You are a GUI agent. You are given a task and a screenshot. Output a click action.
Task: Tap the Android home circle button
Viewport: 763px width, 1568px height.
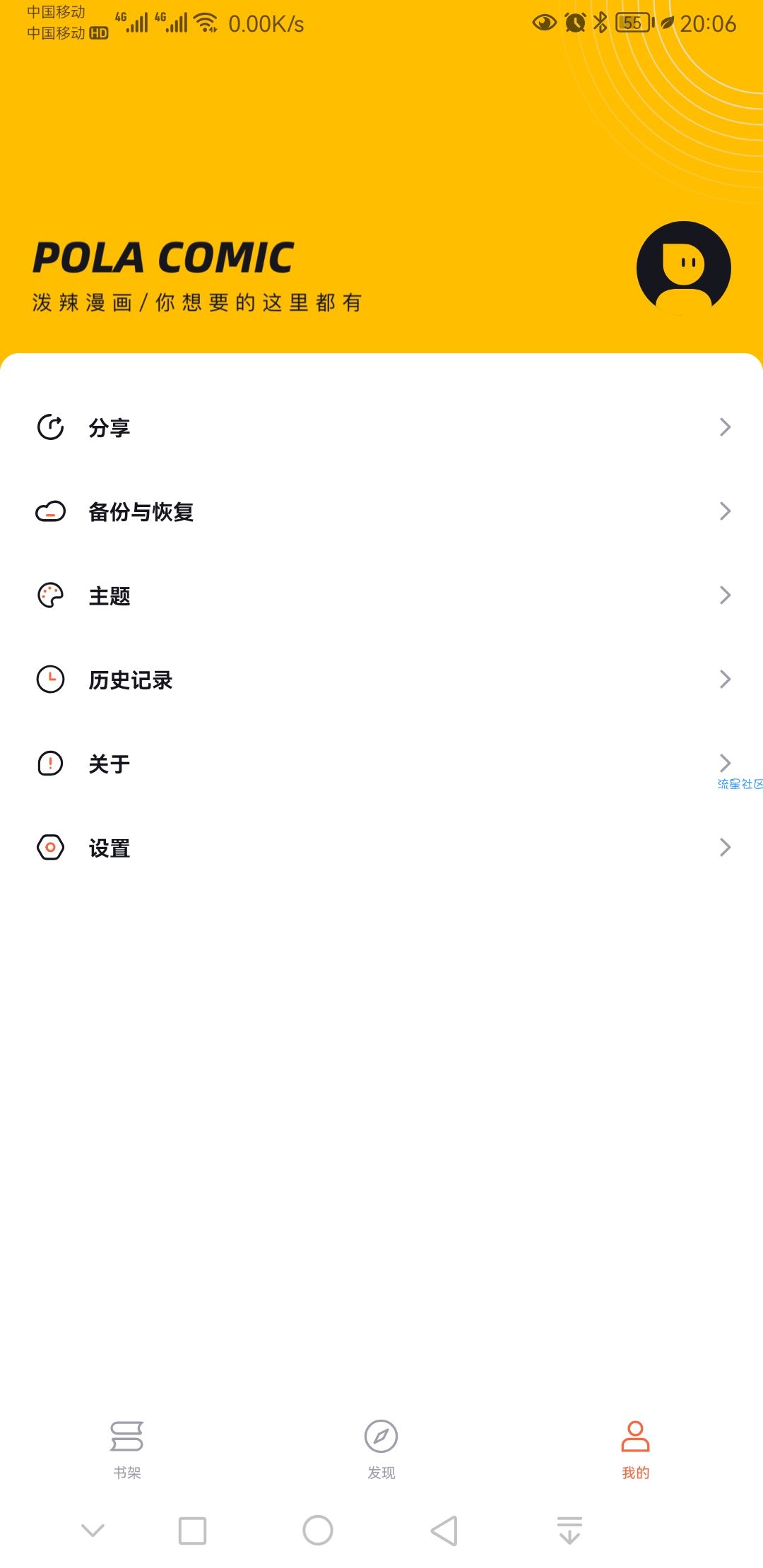318,1531
